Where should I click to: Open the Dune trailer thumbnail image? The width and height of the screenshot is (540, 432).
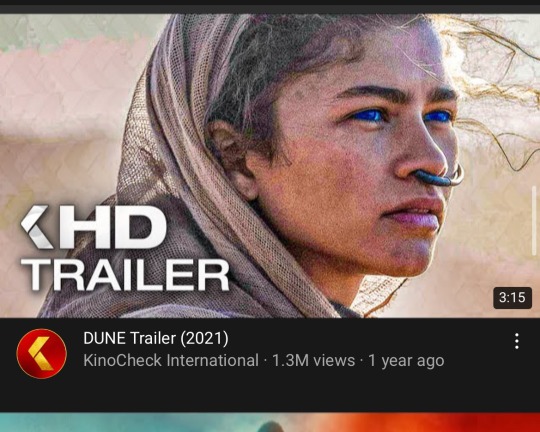tap(270, 165)
